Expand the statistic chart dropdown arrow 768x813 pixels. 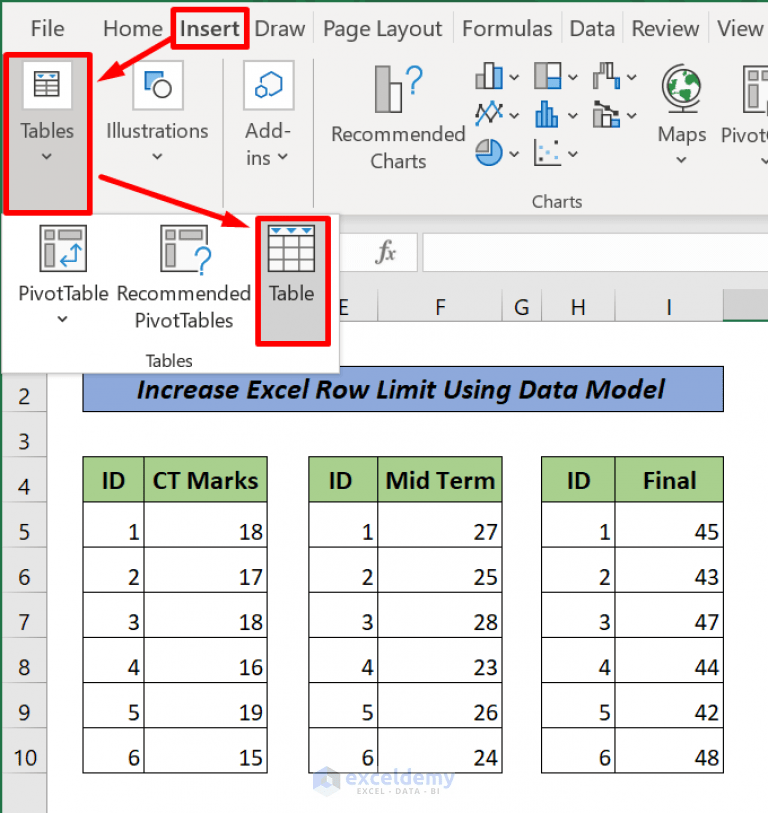pos(573,116)
